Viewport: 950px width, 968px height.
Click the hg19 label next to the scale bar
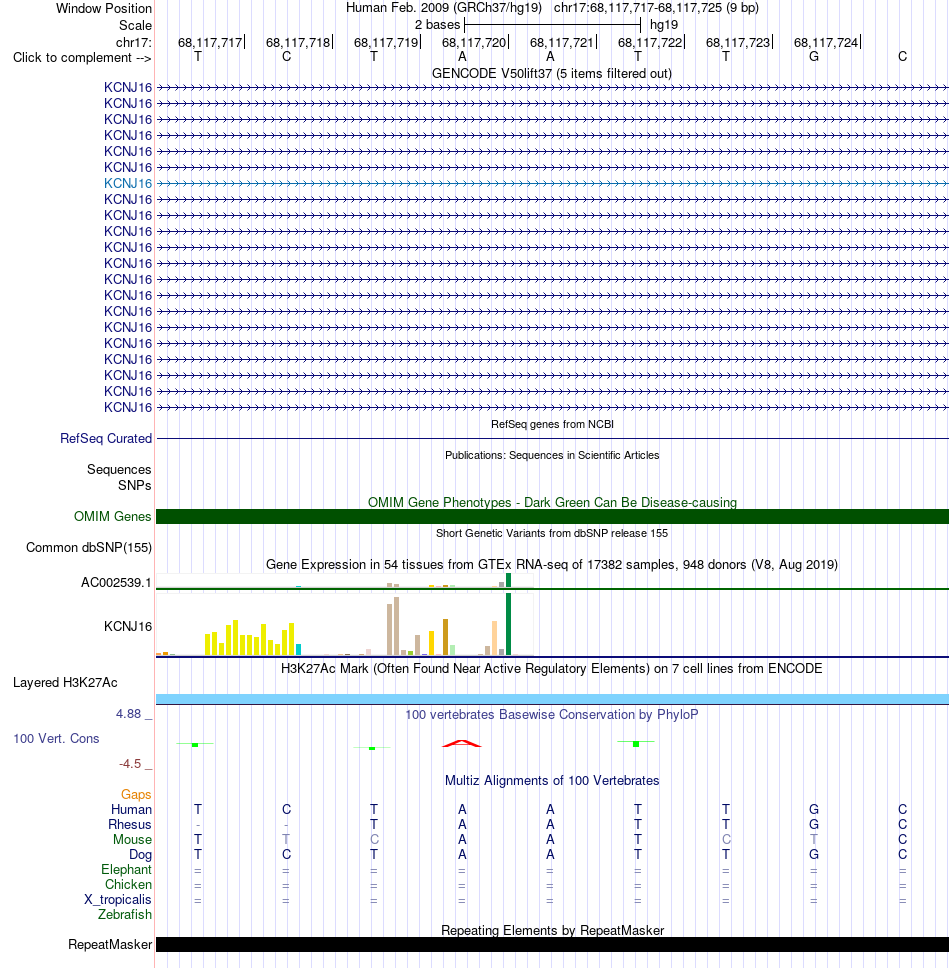click(x=664, y=25)
